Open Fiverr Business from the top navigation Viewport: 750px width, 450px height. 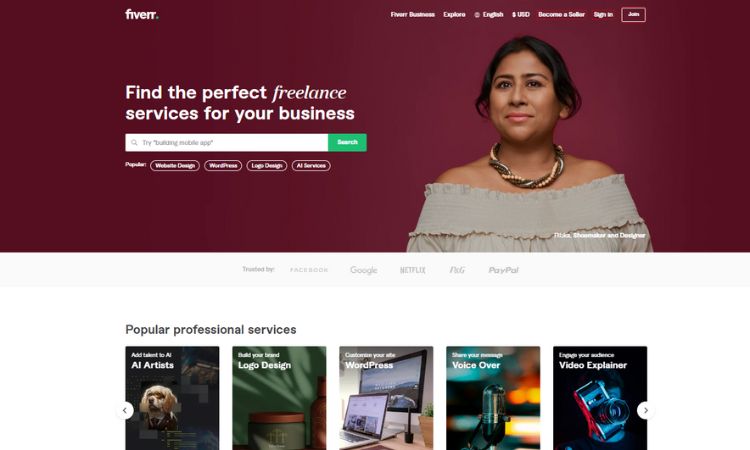(413, 15)
